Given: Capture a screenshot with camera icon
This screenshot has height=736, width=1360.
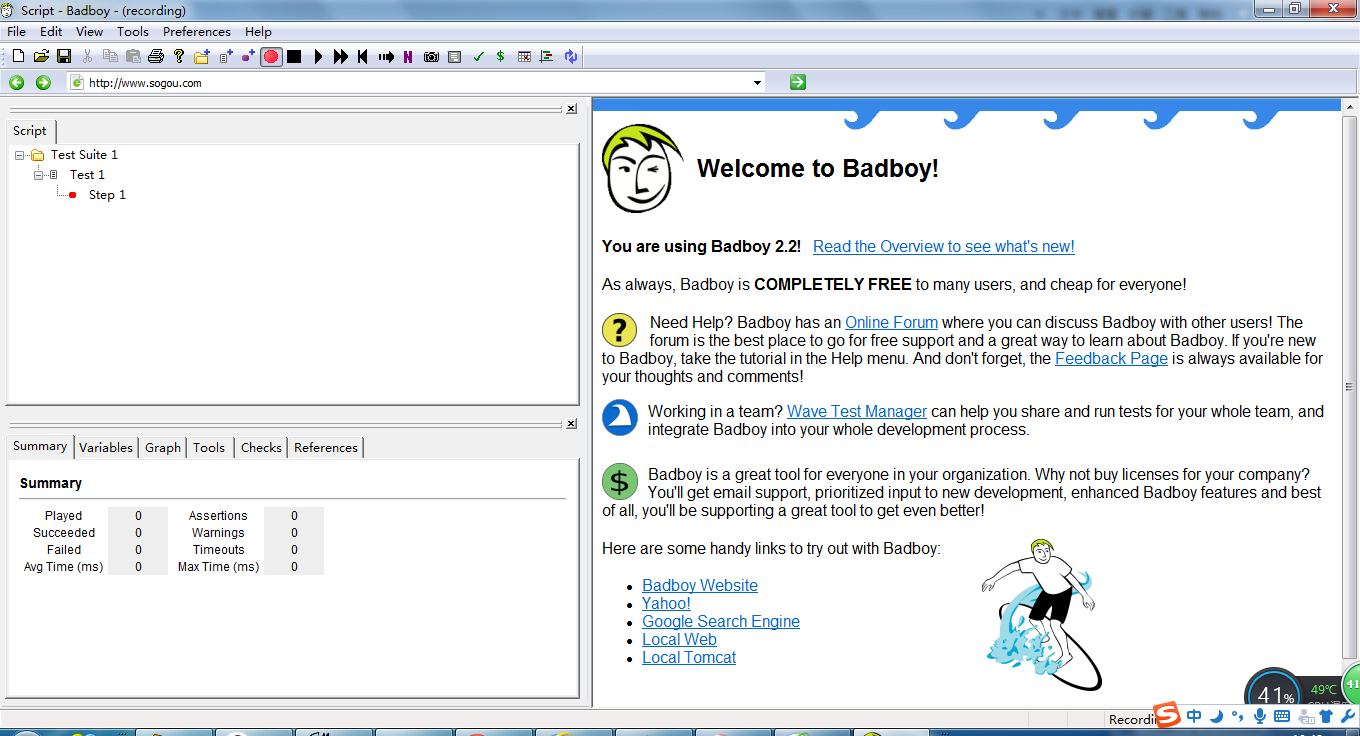Looking at the screenshot, I should pyautogui.click(x=431, y=57).
